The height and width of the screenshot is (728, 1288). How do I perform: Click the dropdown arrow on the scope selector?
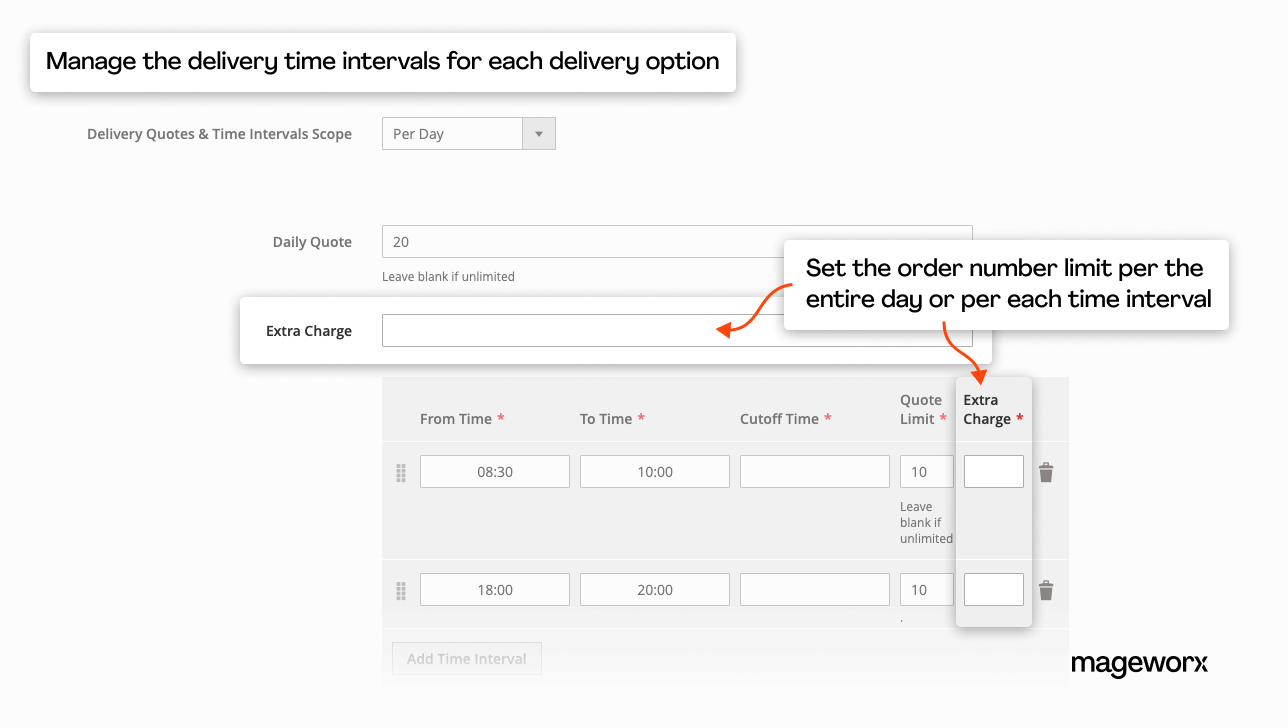pyautogui.click(x=539, y=133)
